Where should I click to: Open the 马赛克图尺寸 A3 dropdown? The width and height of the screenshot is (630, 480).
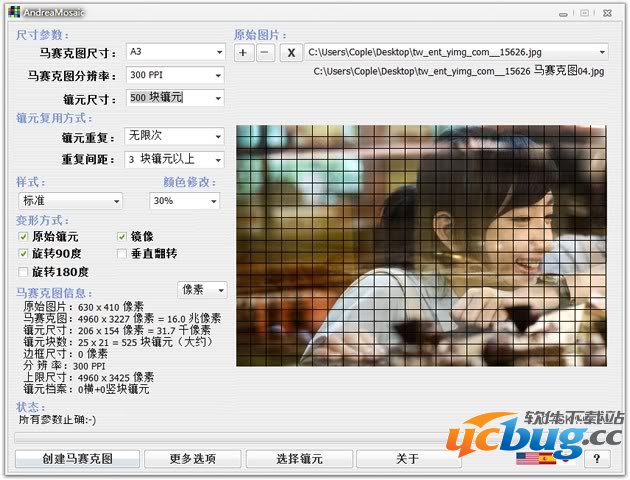tap(174, 52)
